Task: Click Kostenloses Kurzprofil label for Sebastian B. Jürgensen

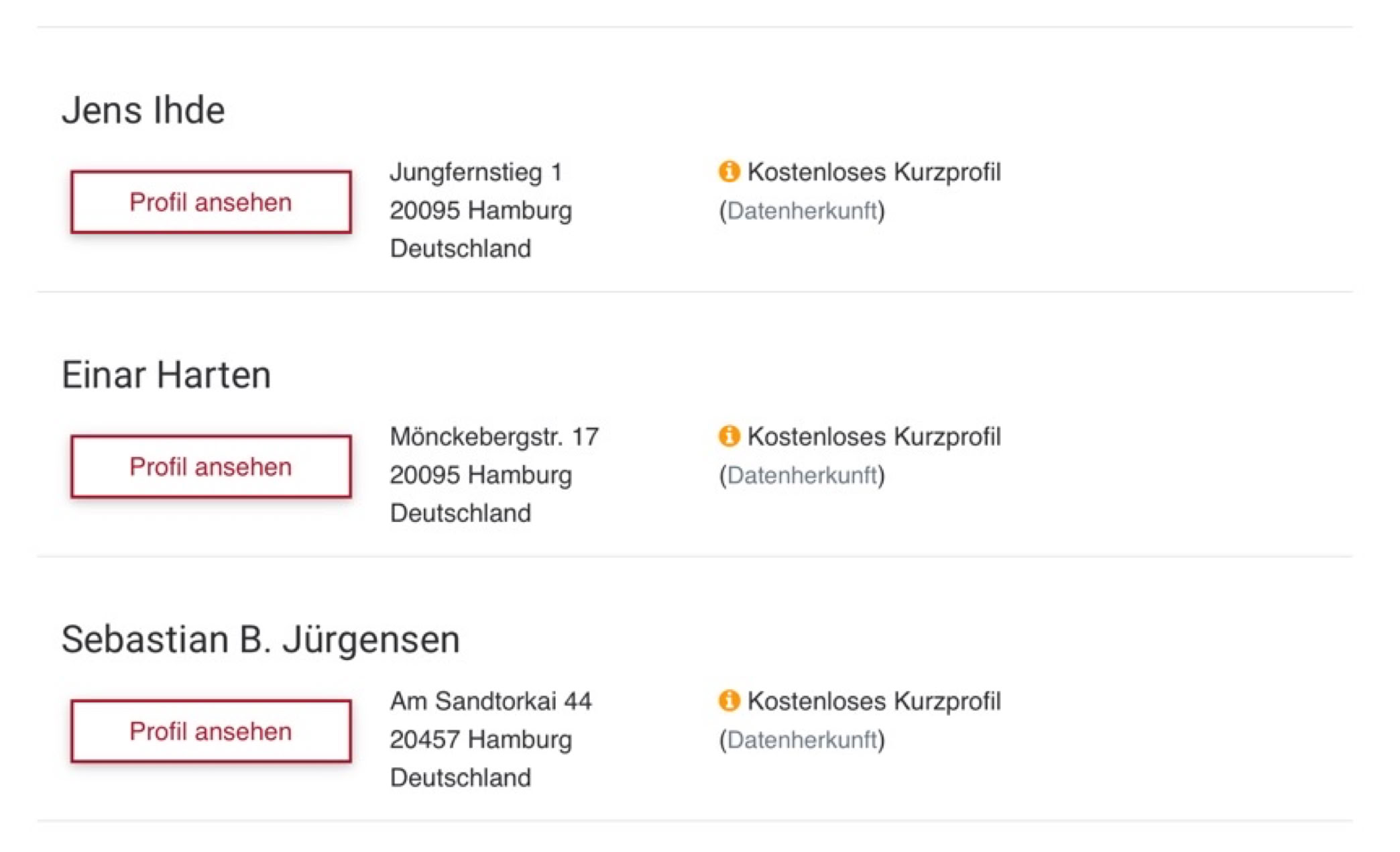Action: pos(874,701)
